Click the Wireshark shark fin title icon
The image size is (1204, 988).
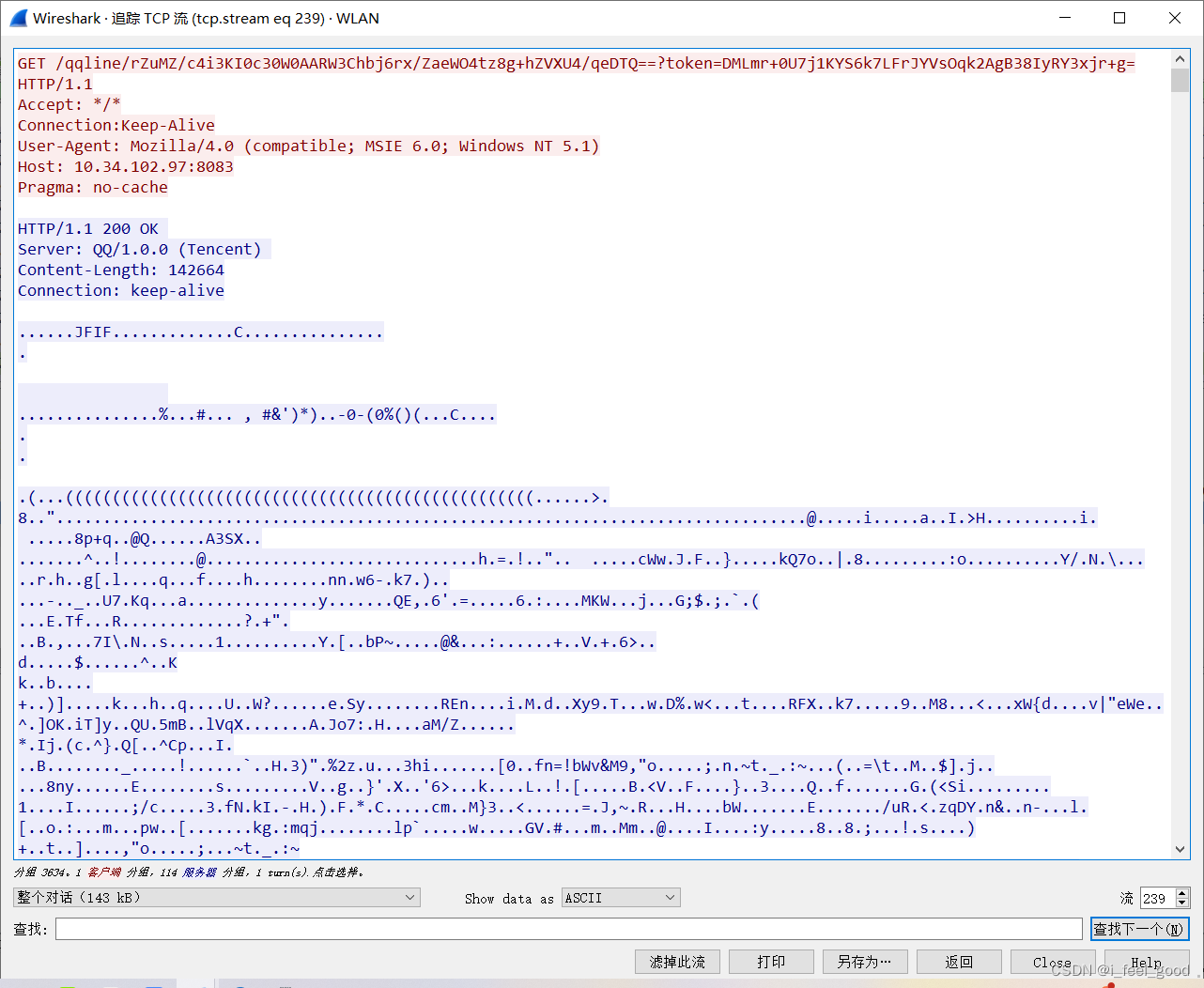(x=18, y=18)
